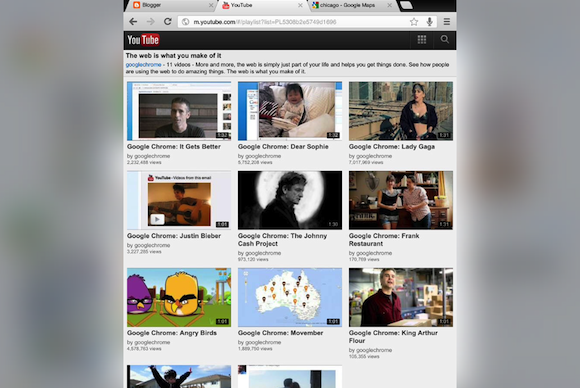Close the Blogger tab
The height and width of the screenshot is (388, 580).
[211, 5]
